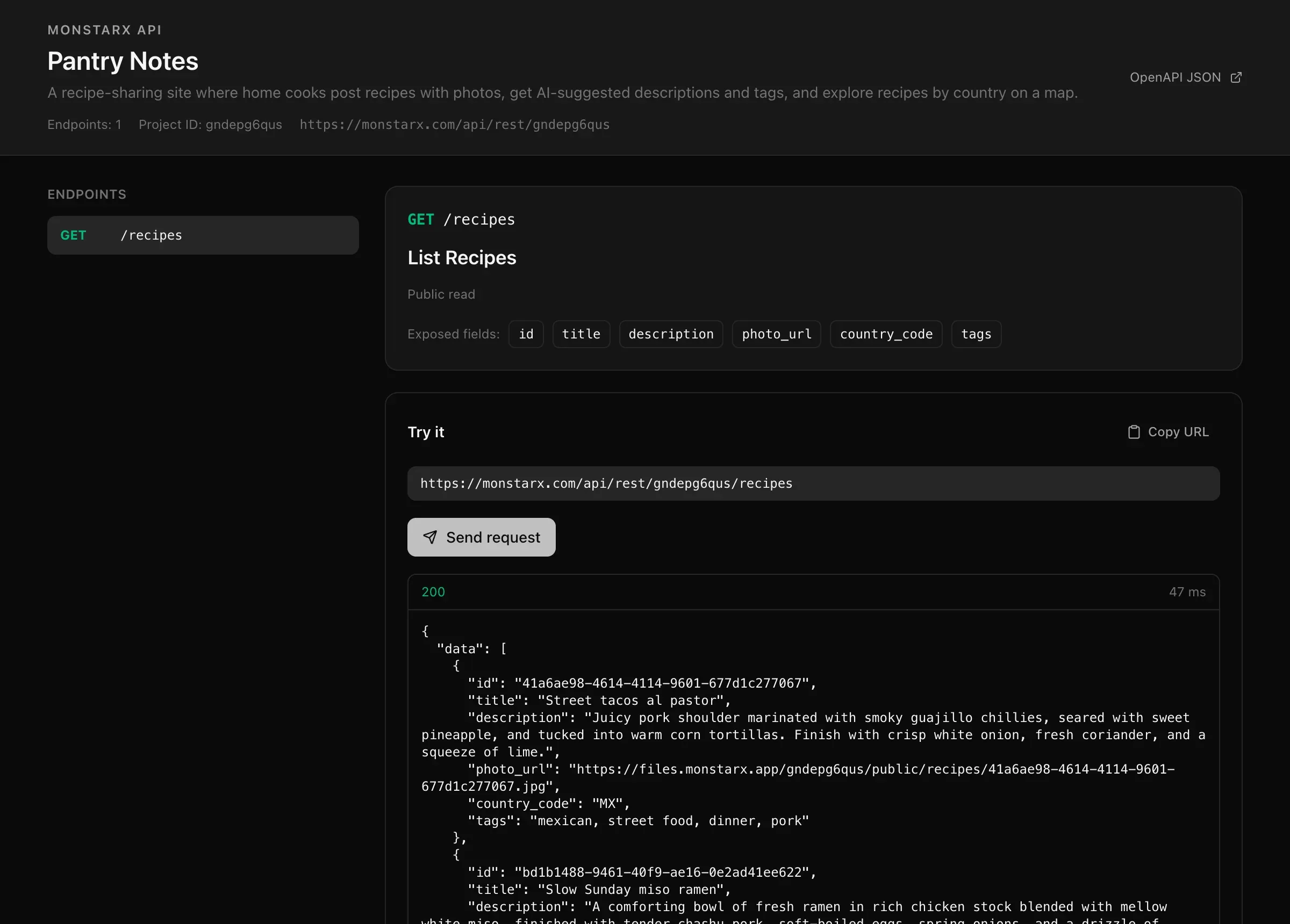This screenshot has height=924, width=1290.
Task: Click the clipboard icon beside Copy URL
Action: click(x=1134, y=432)
